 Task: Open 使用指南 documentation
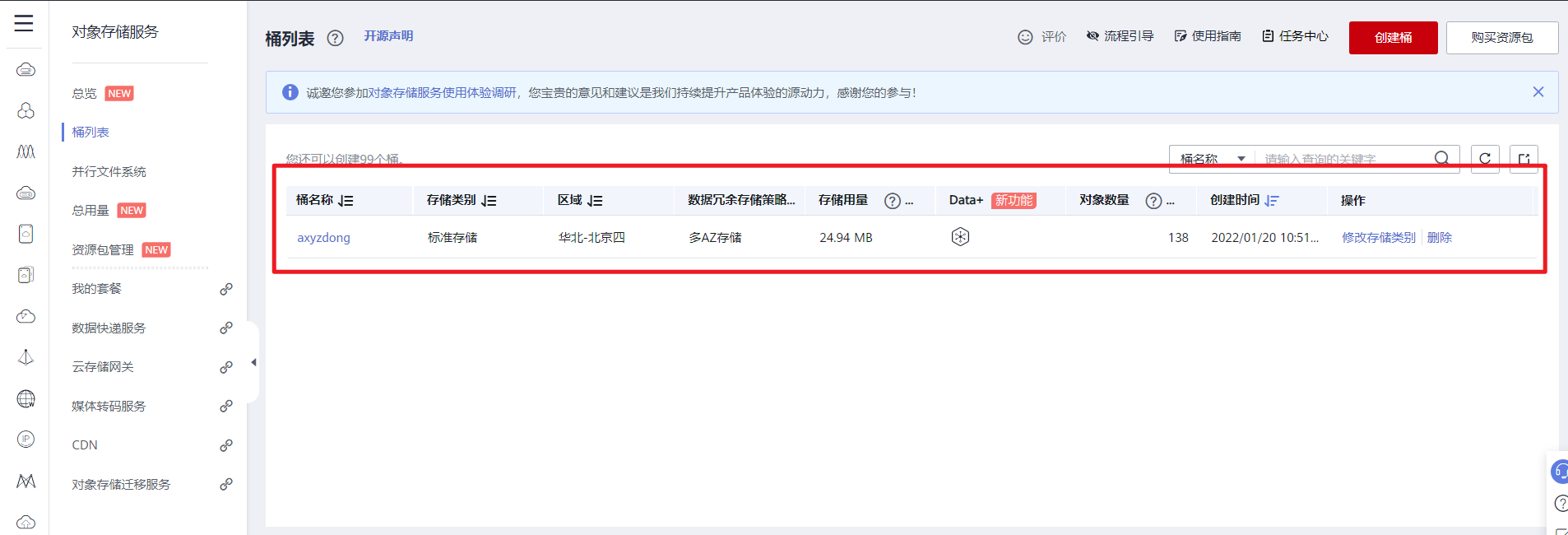pos(1208,36)
